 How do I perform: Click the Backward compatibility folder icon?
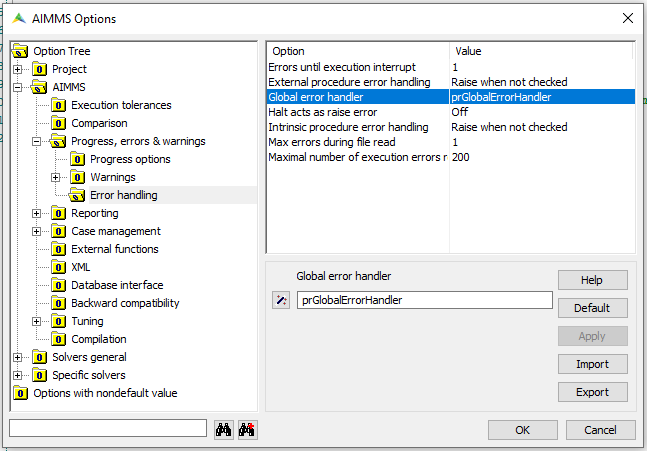tap(58, 303)
